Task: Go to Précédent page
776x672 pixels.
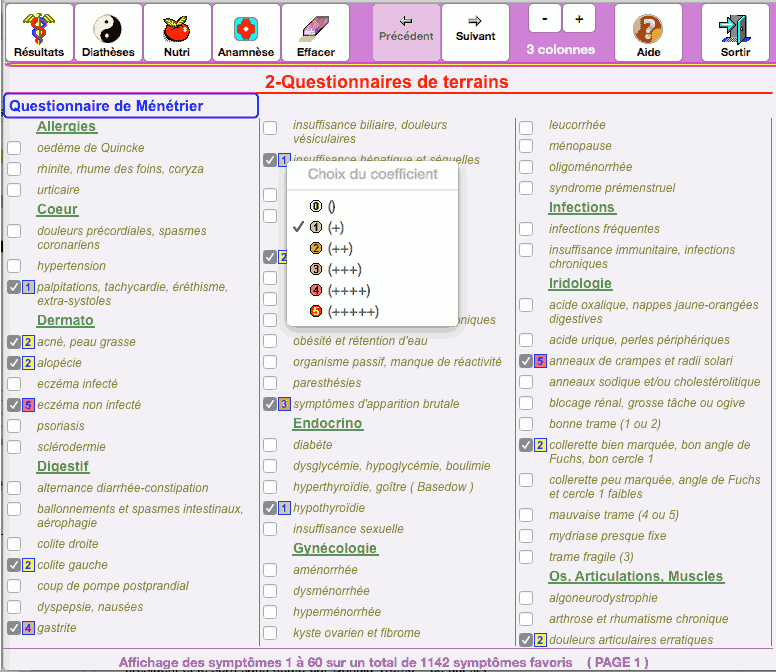Action: tap(406, 33)
